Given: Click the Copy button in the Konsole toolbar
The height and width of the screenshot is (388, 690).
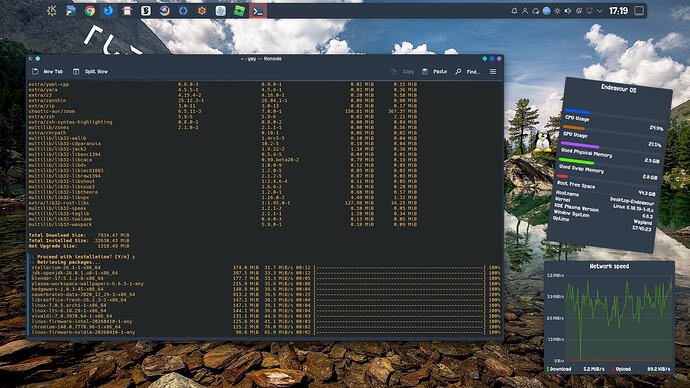Looking at the screenshot, I should (403, 71).
